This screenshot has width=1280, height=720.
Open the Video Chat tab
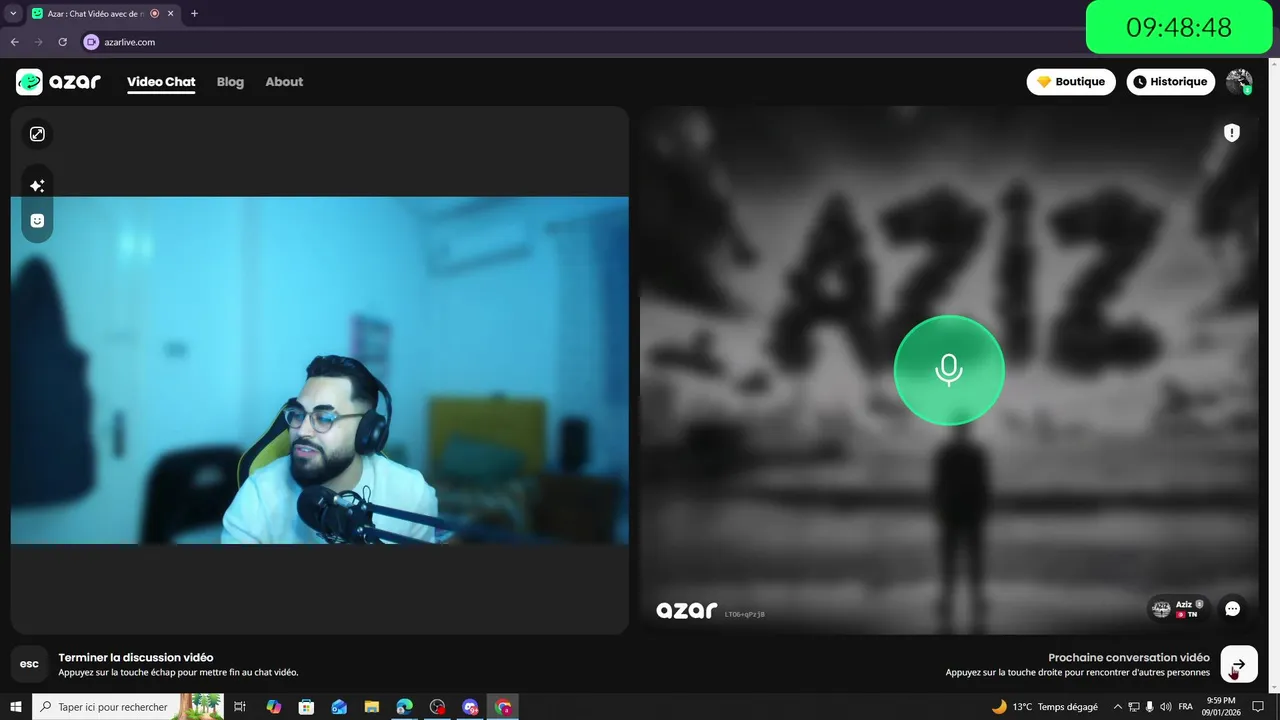click(161, 82)
